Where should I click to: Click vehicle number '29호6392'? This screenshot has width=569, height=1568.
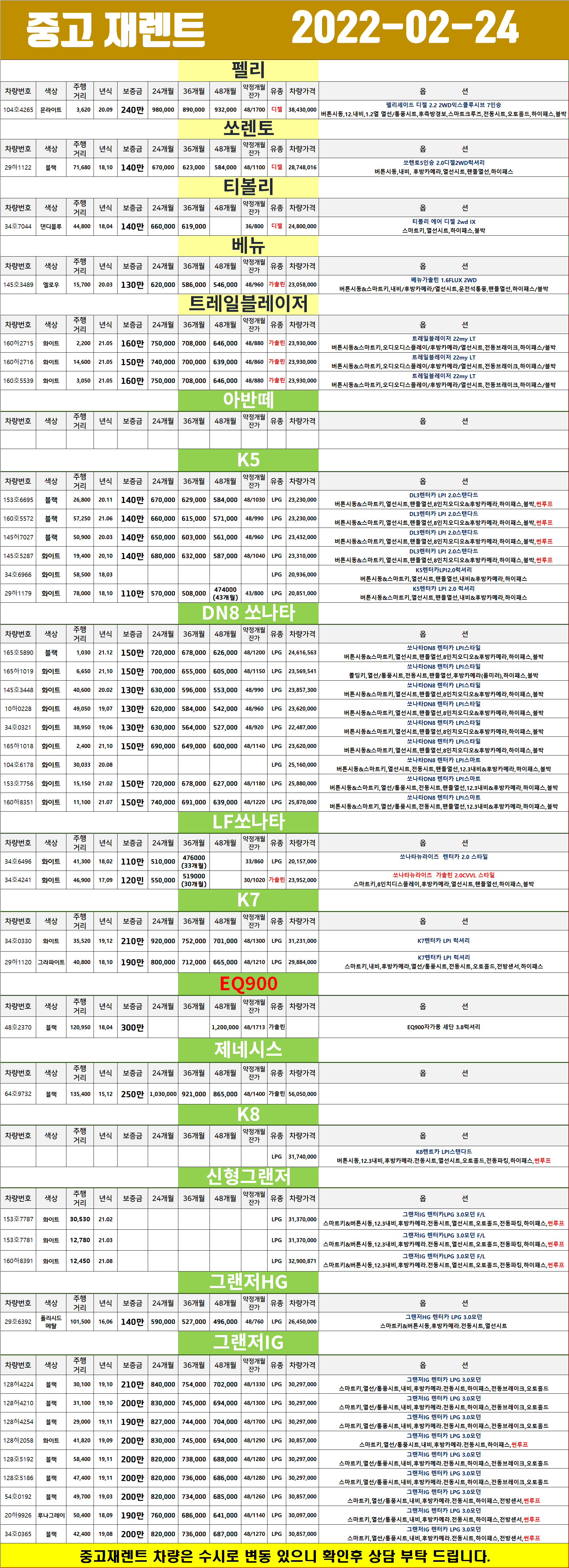tap(18, 1321)
